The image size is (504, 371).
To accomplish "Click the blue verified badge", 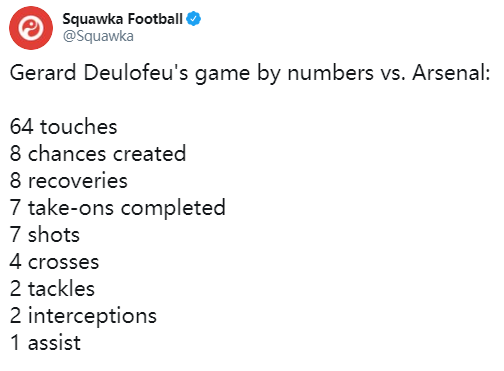I will [x=193, y=19].
